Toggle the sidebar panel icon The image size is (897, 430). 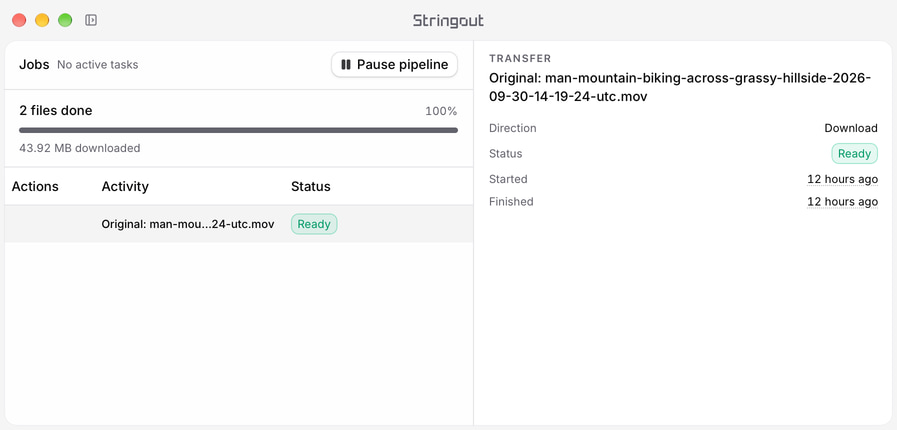point(91,20)
